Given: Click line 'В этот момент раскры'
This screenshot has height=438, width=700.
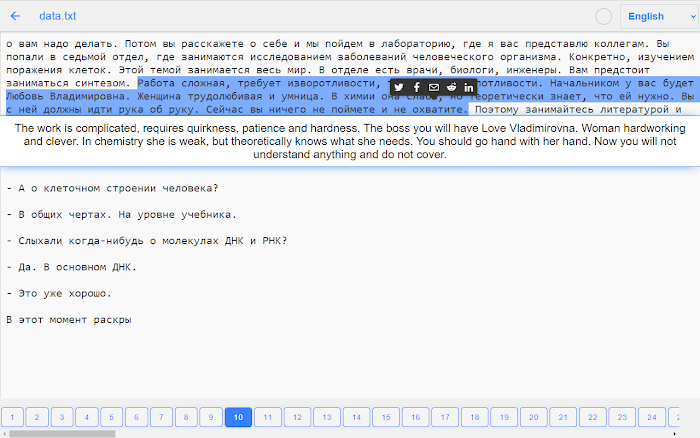Looking at the screenshot, I should point(69,320).
